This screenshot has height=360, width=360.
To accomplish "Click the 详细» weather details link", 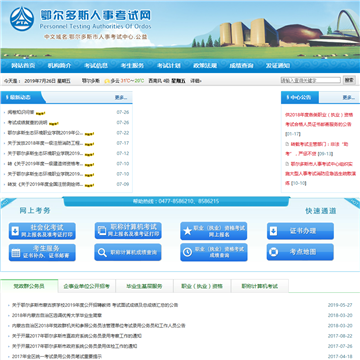I will pos(196,81).
